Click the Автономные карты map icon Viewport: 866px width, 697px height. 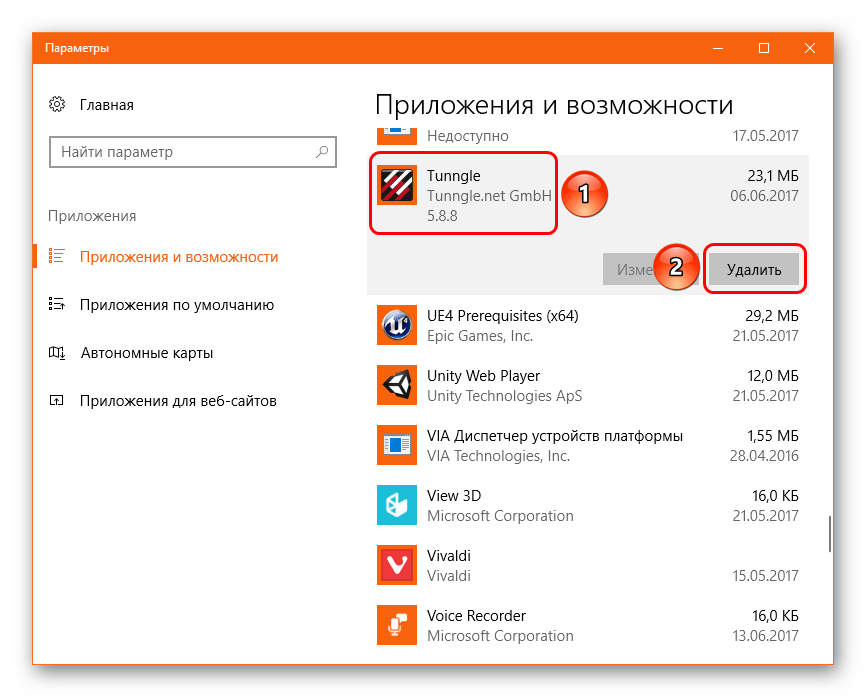pos(56,352)
